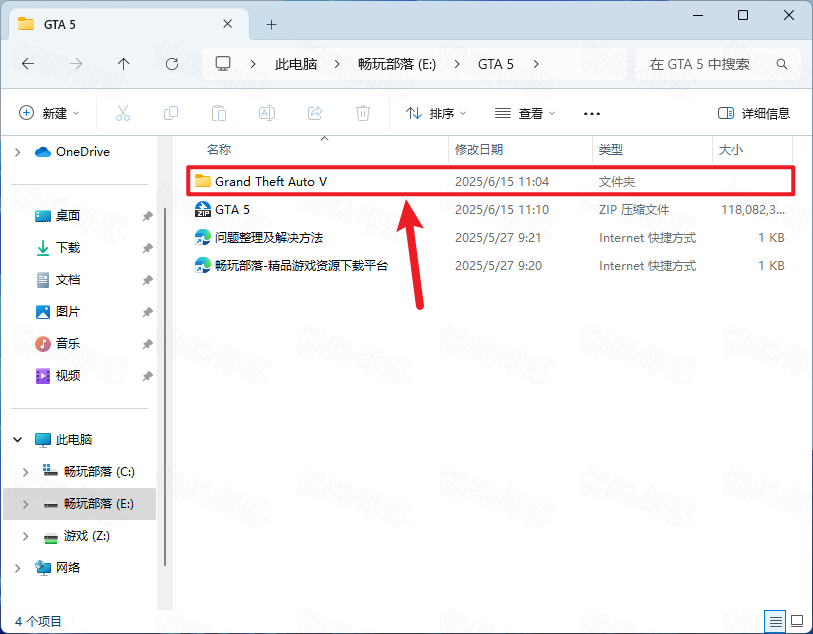Unpin 视频 using its pin icon
This screenshot has width=813, height=634.
click(x=148, y=376)
